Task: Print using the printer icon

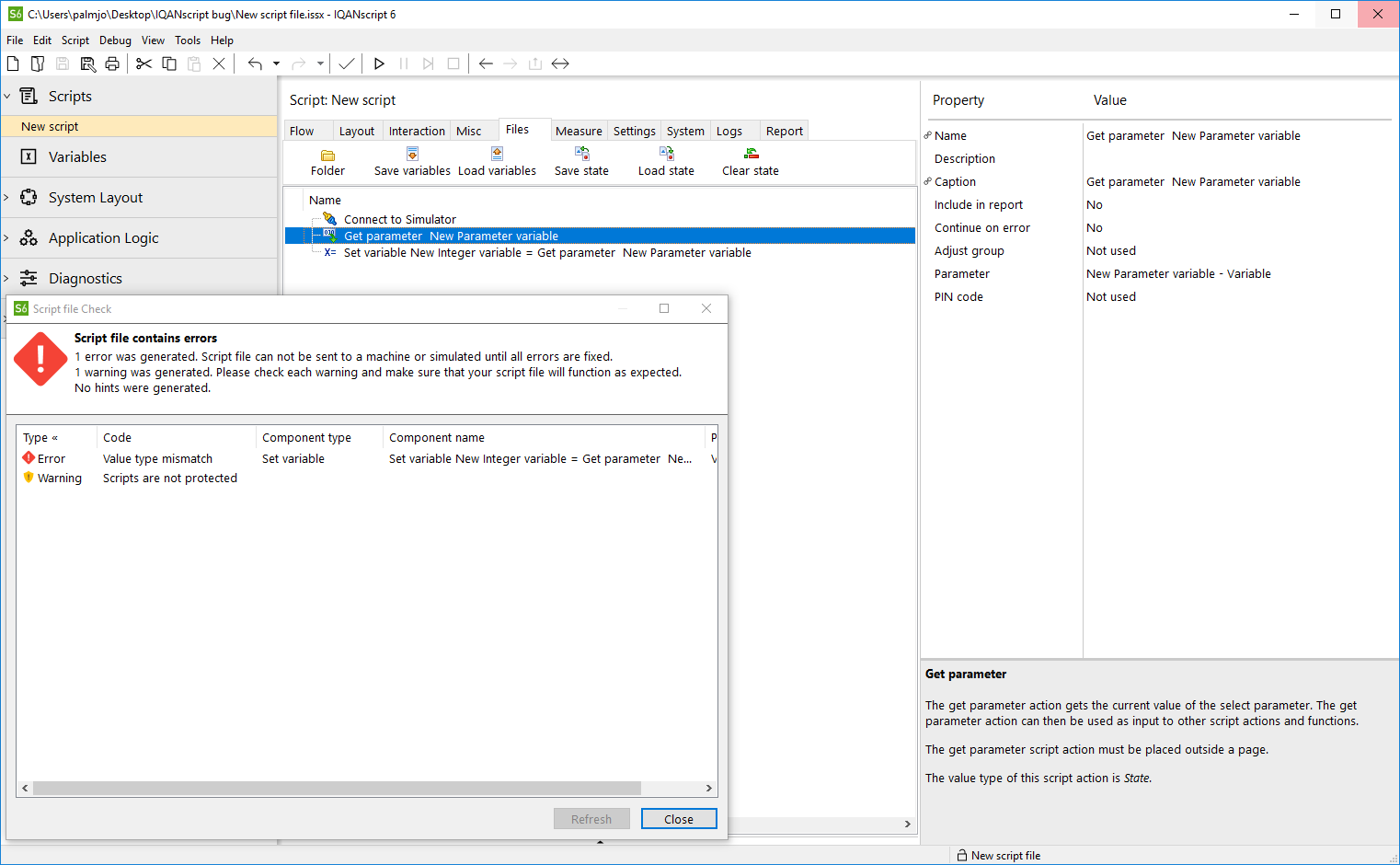Action: pyautogui.click(x=112, y=63)
